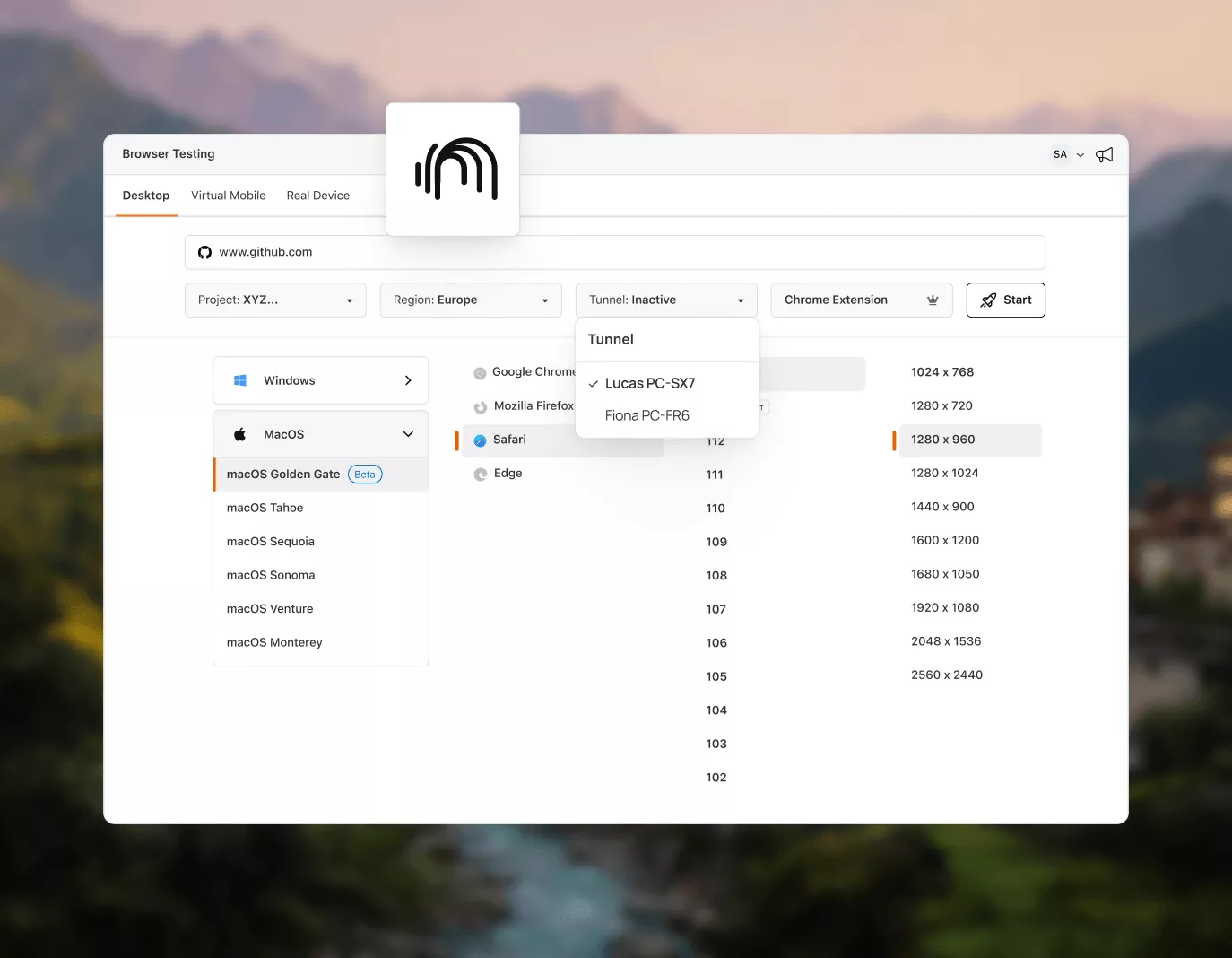Click the Mozilla Firefox browser icon
1232x958 pixels.
480,407
